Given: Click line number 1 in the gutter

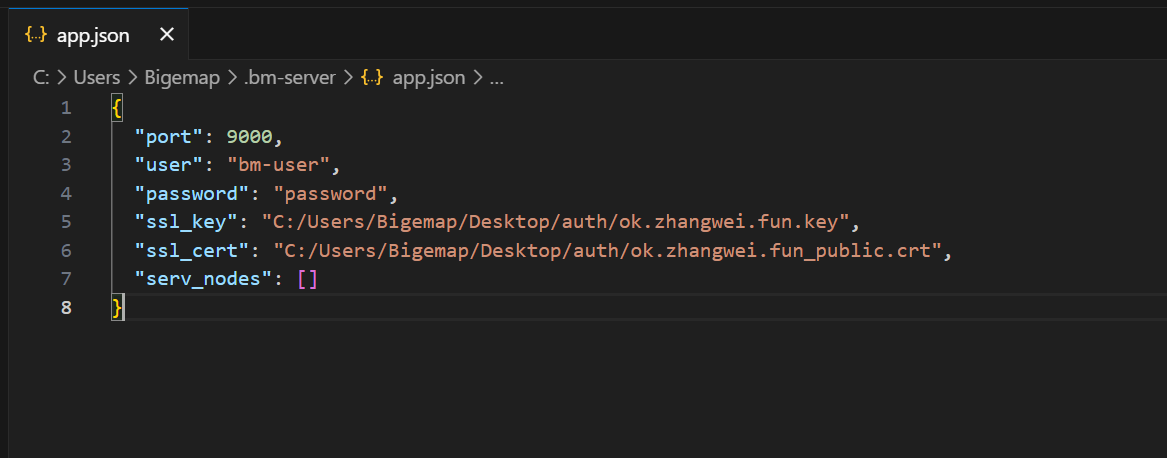Looking at the screenshot, I should click(x=66, y=108).
